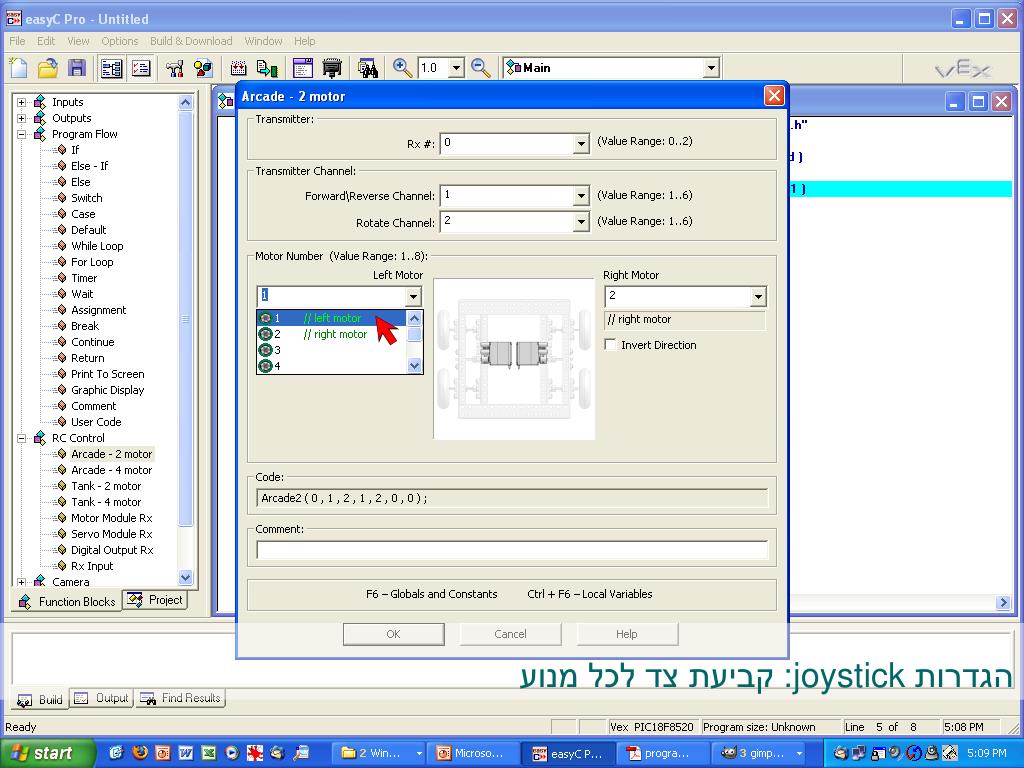This screenshot has width=1024, height=768.
Task: Open the Rotate Channel dropdown
Action: click(581, 222)
